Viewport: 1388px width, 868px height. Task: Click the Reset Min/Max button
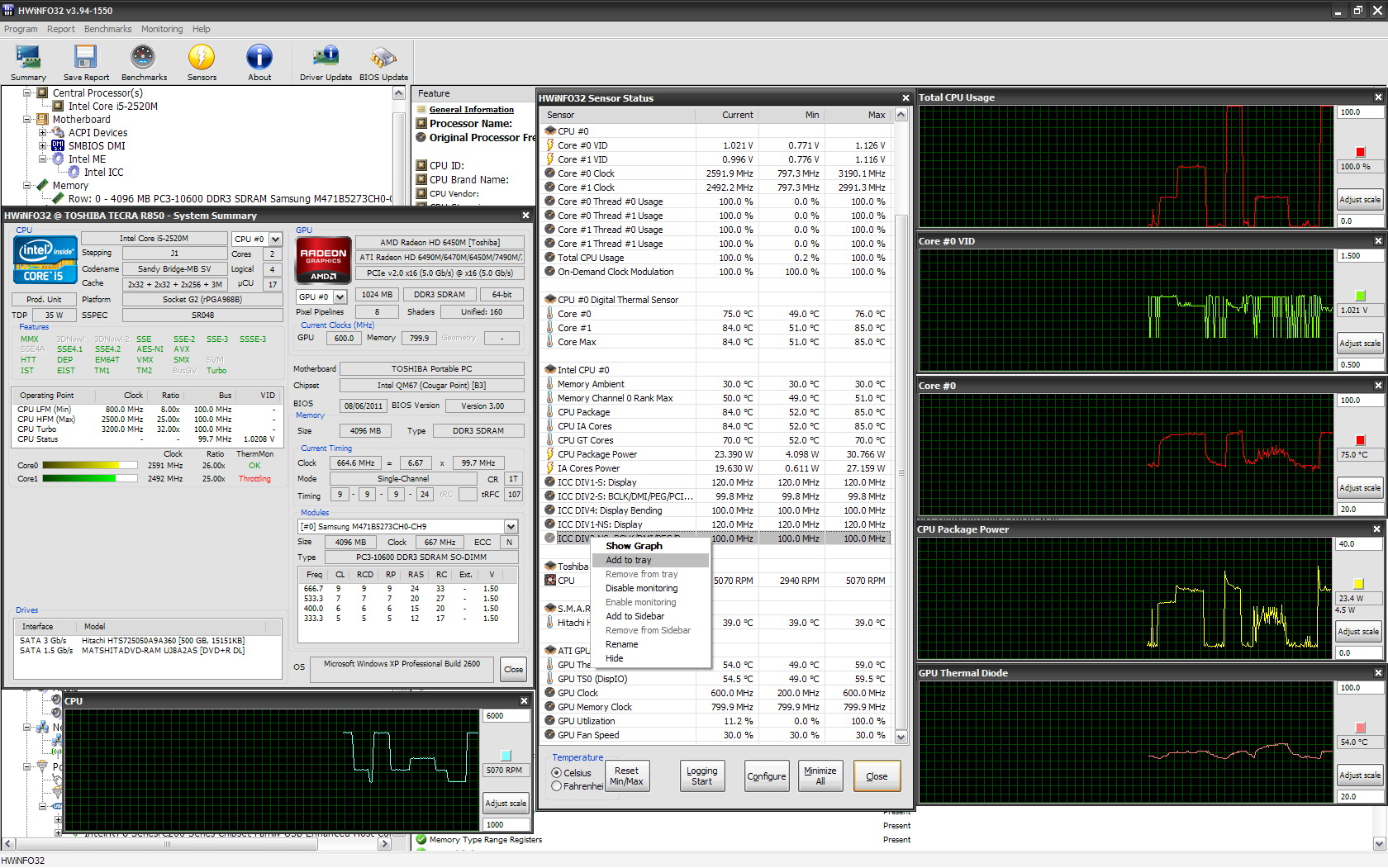[626, 776]
